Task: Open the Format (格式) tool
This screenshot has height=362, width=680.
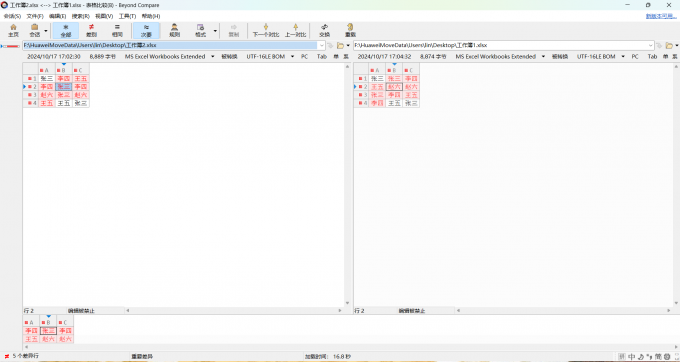Action: click(x=200, y=30)
